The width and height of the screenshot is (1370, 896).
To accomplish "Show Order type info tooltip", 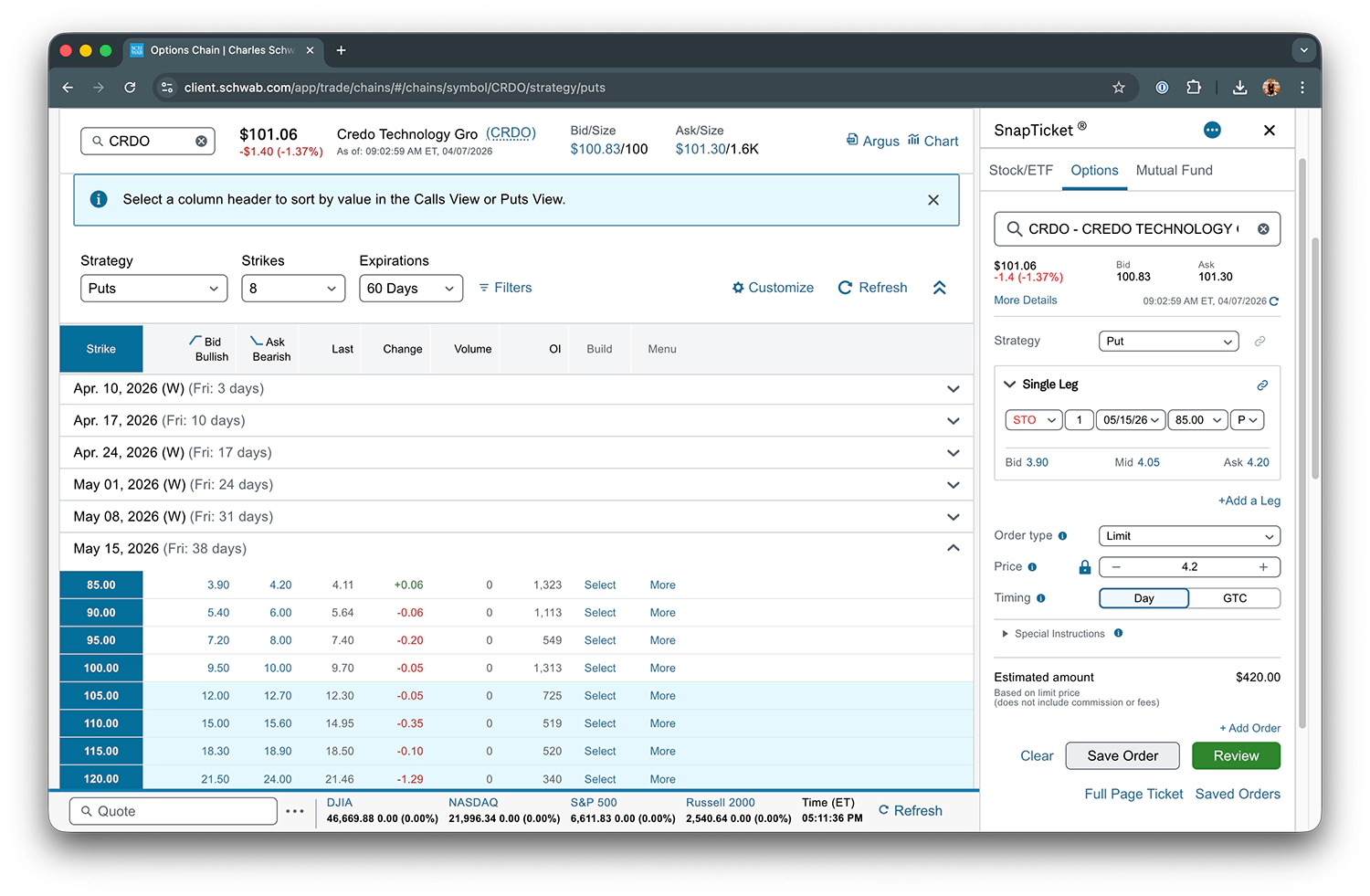I will pos(1062,536).
